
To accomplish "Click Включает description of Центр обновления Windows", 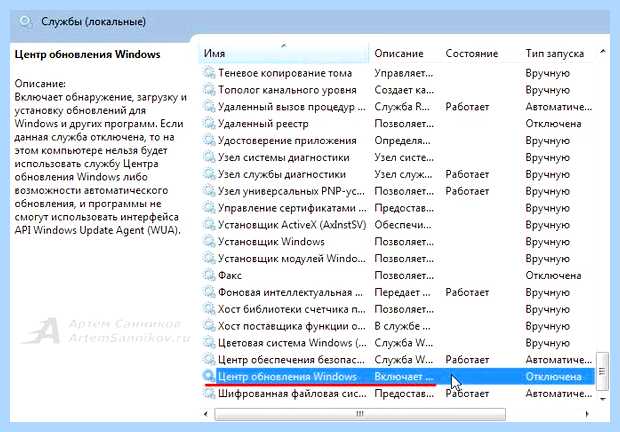I will 404,377.
